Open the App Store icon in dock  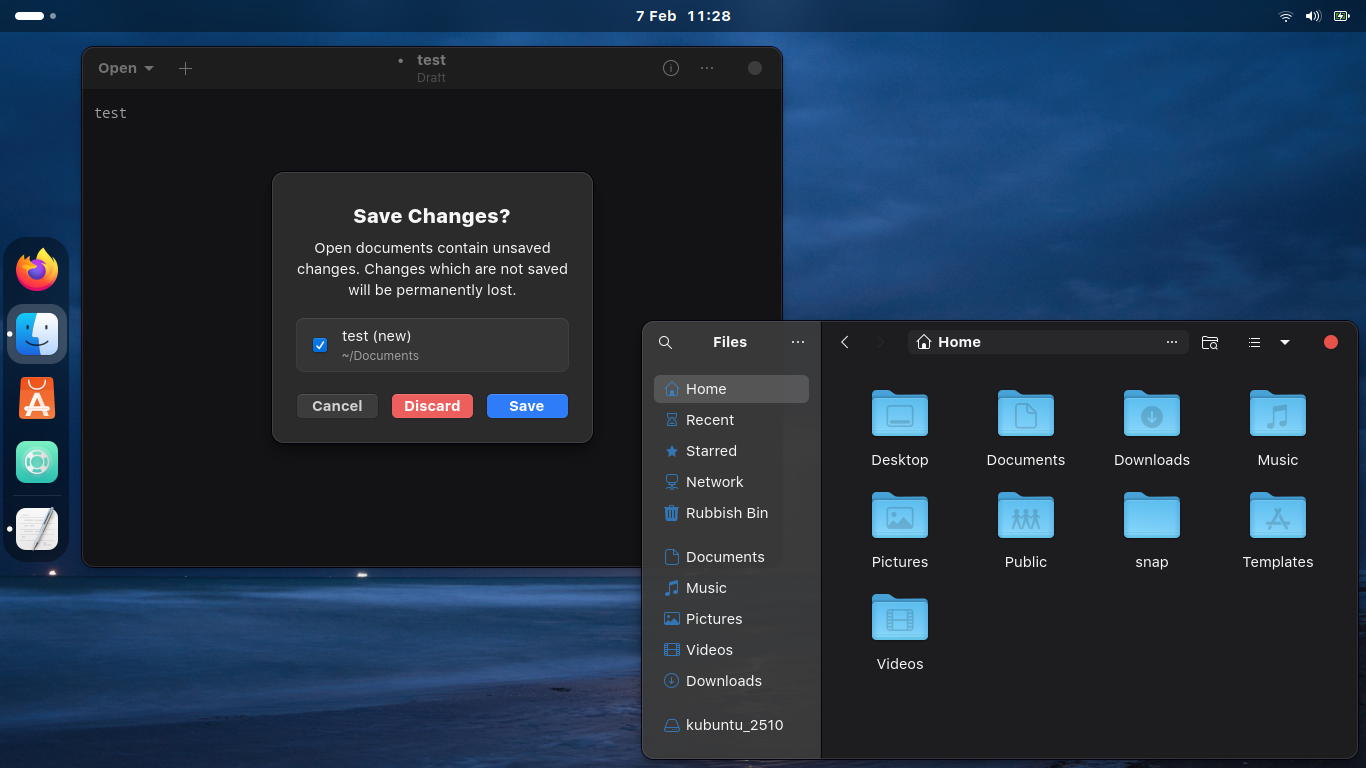click(x=37, y=398)
